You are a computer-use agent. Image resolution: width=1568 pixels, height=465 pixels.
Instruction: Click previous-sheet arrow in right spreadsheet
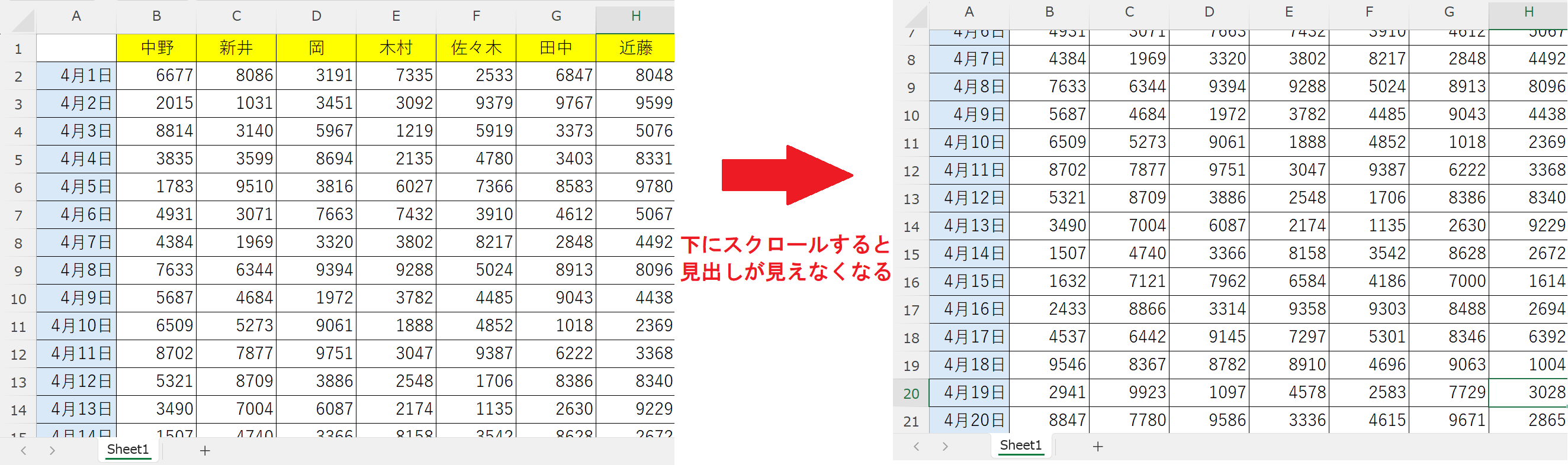916,446
